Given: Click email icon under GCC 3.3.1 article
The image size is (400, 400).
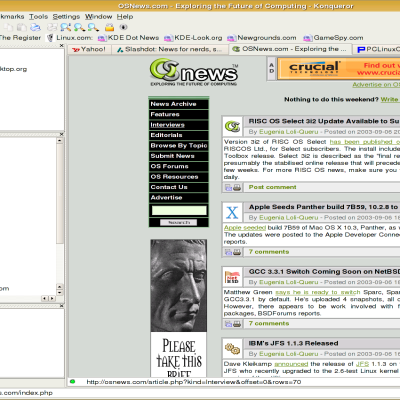Looking at the screenshot, I should 229,324.
